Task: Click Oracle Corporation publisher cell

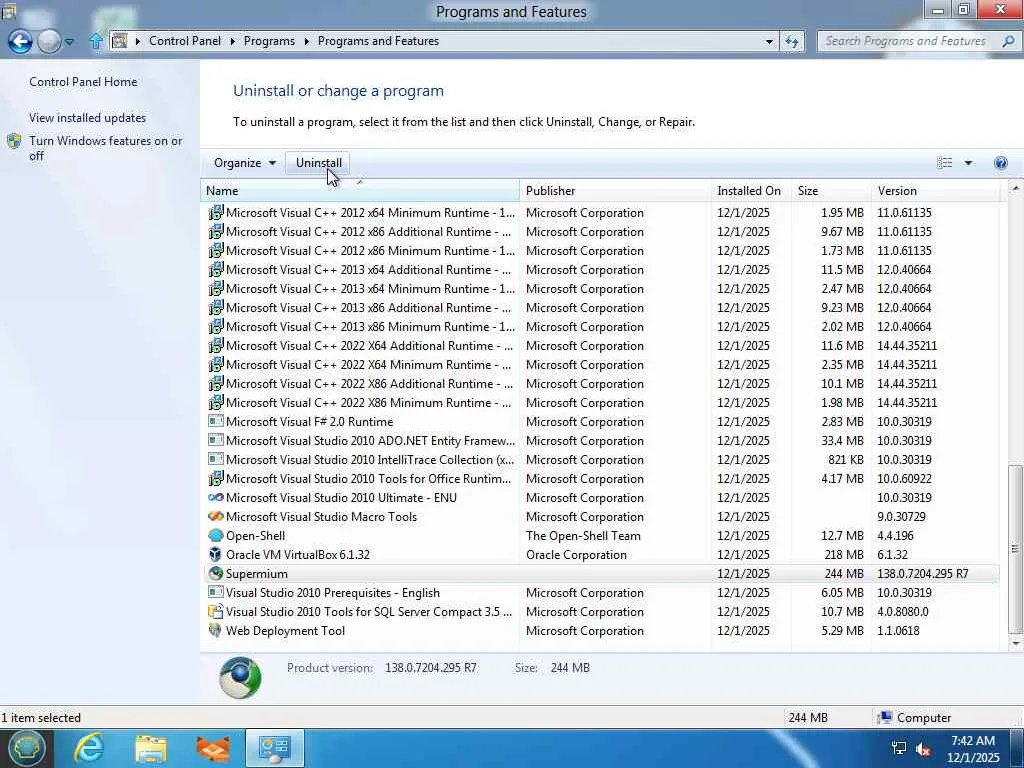Action: pyautogui.click(x=576, y=554)
